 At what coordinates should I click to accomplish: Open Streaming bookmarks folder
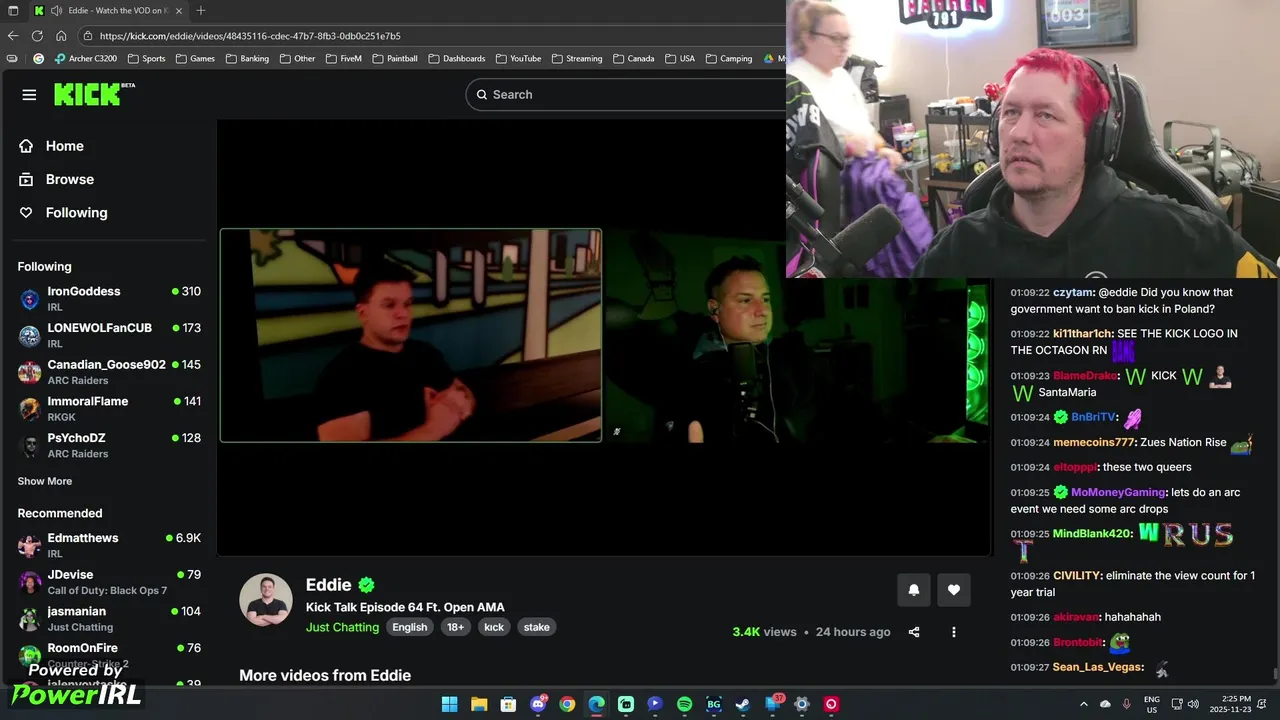[x=577, y=58]
